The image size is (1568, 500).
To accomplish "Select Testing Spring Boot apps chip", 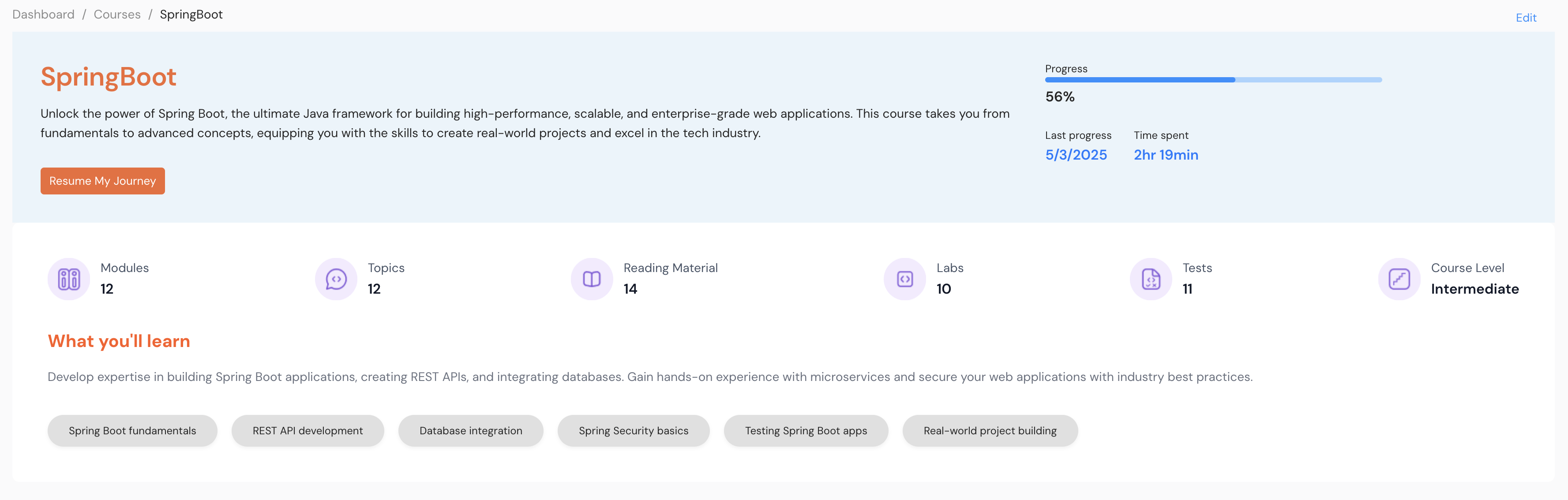I will coord(805,431).
